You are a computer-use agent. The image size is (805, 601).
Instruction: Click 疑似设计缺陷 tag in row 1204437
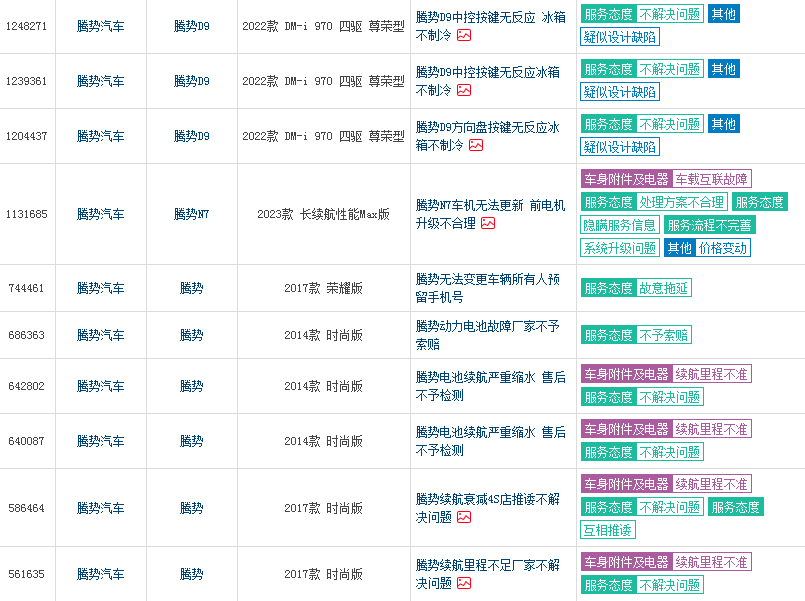(x=620, y=147)
